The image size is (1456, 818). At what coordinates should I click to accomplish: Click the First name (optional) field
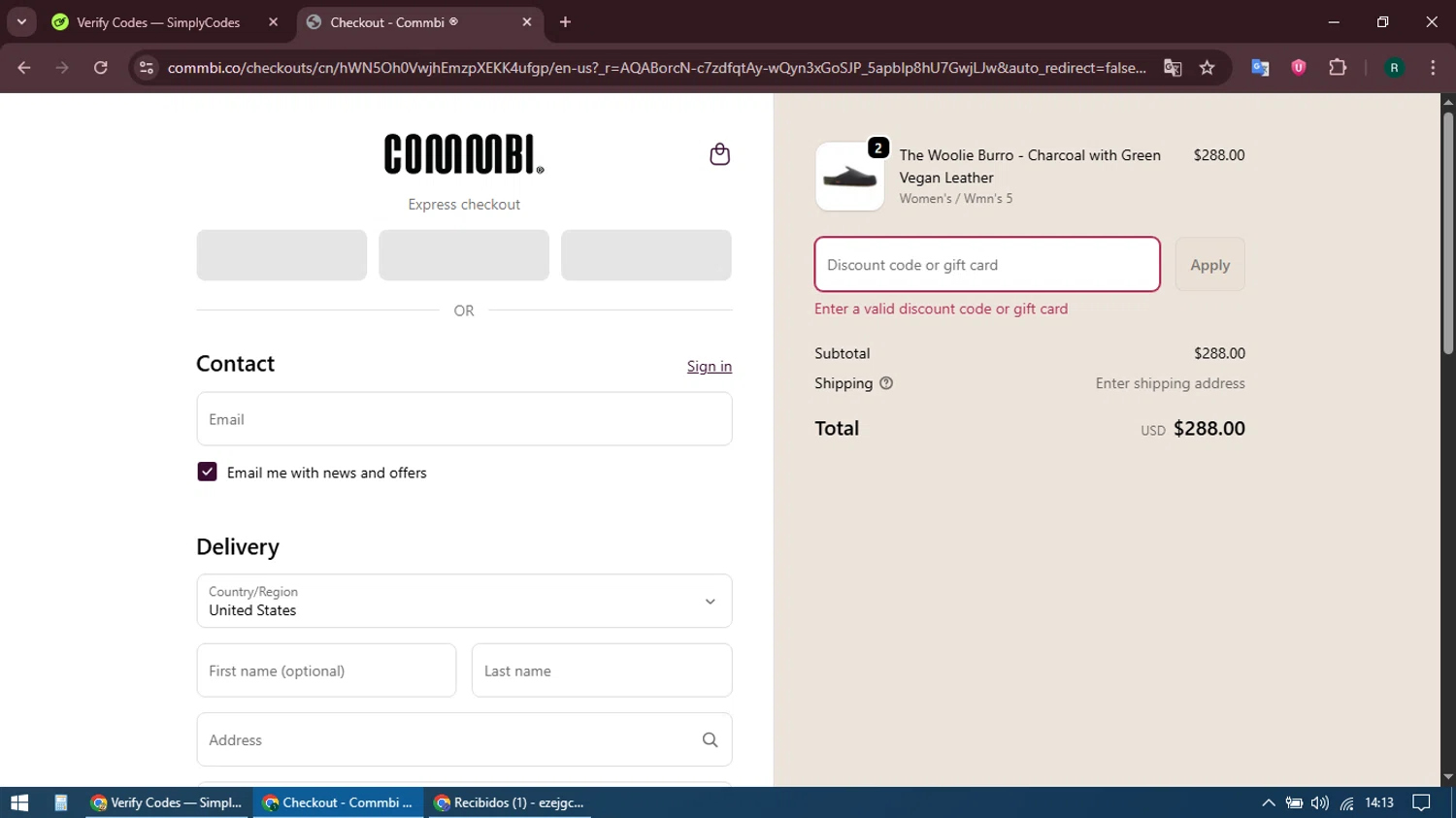pyautogui.click(x=326, y=671)
